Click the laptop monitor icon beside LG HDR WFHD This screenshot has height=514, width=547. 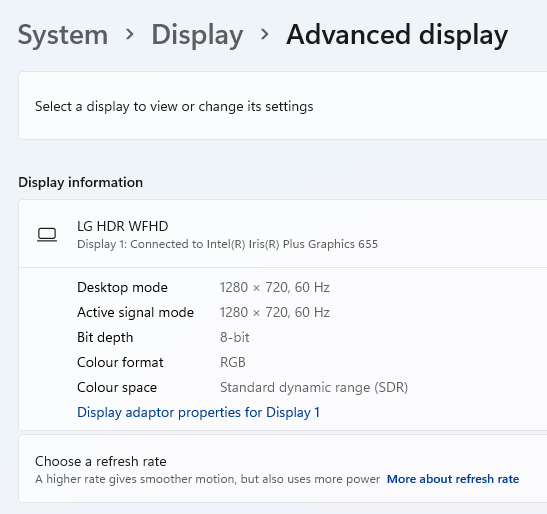[x=47, y=234]
